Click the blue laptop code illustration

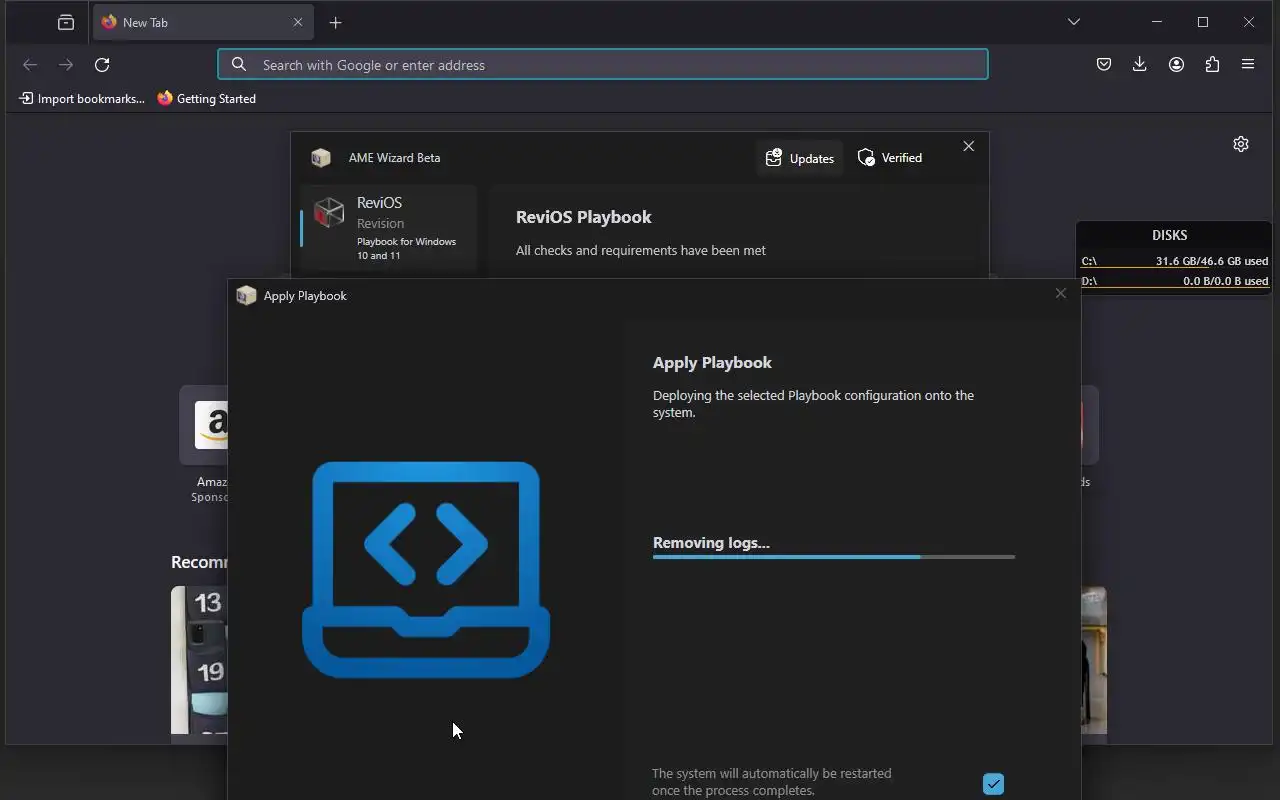pos(426,570)
